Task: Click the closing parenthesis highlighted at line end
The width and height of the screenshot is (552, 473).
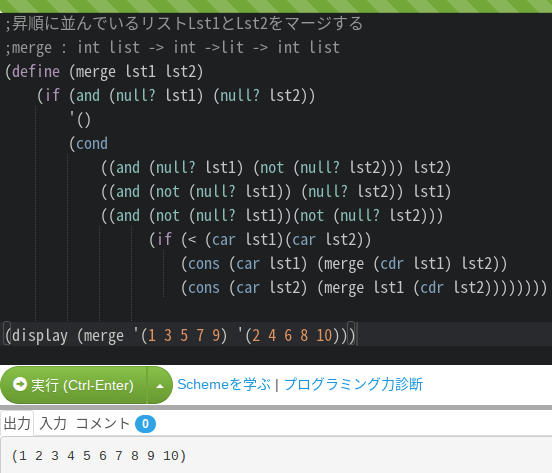Action: pyautogui.click(x=351, y=335)
